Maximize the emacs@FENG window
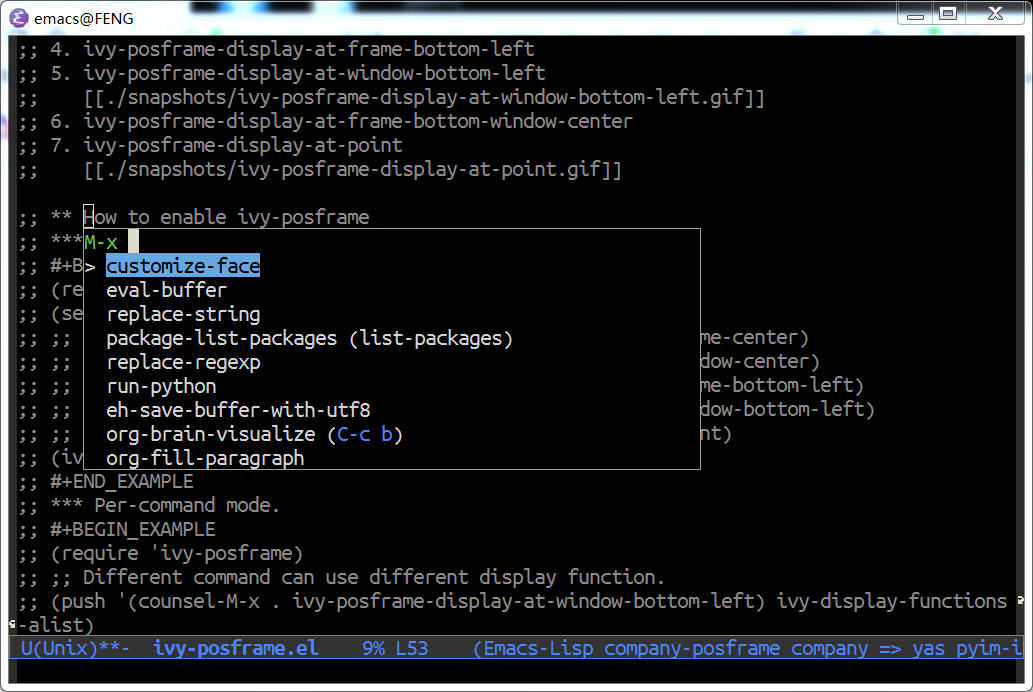 [948, 14]
